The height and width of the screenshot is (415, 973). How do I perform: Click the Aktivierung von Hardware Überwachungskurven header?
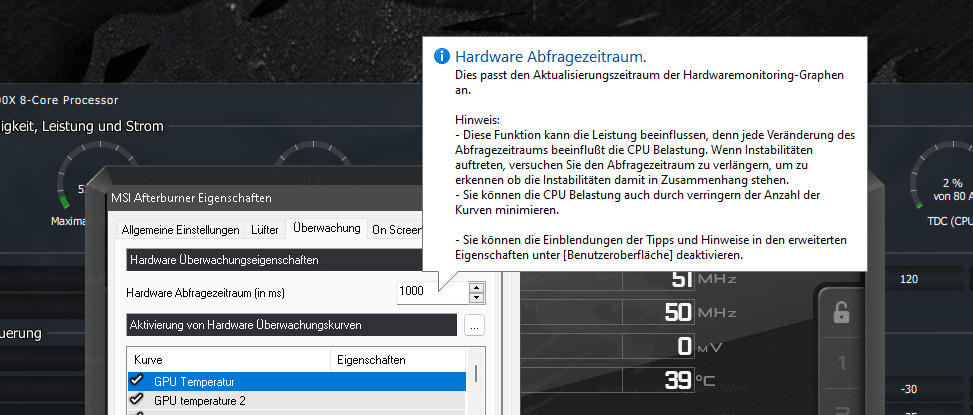pos(292,324)
